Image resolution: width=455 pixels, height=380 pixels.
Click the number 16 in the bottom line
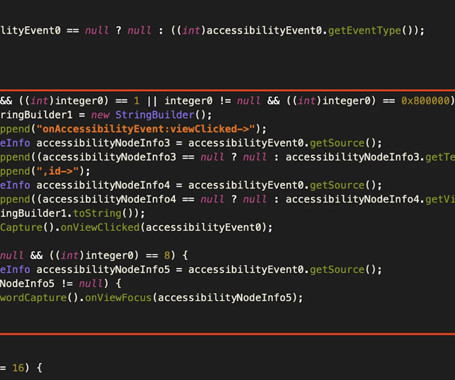[x=18, y=368]
